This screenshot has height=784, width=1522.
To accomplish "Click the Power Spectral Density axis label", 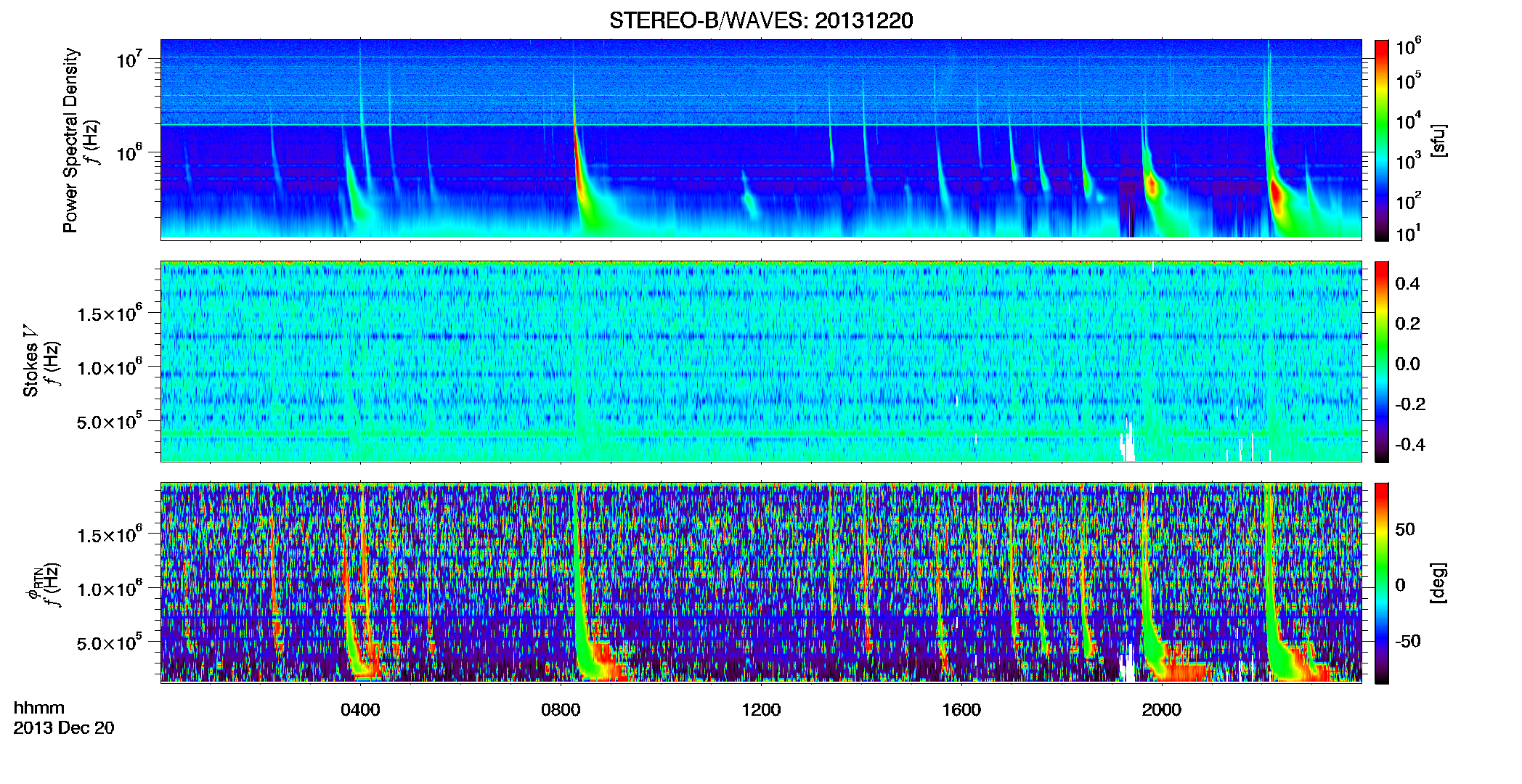I will (x=70, y=140).
